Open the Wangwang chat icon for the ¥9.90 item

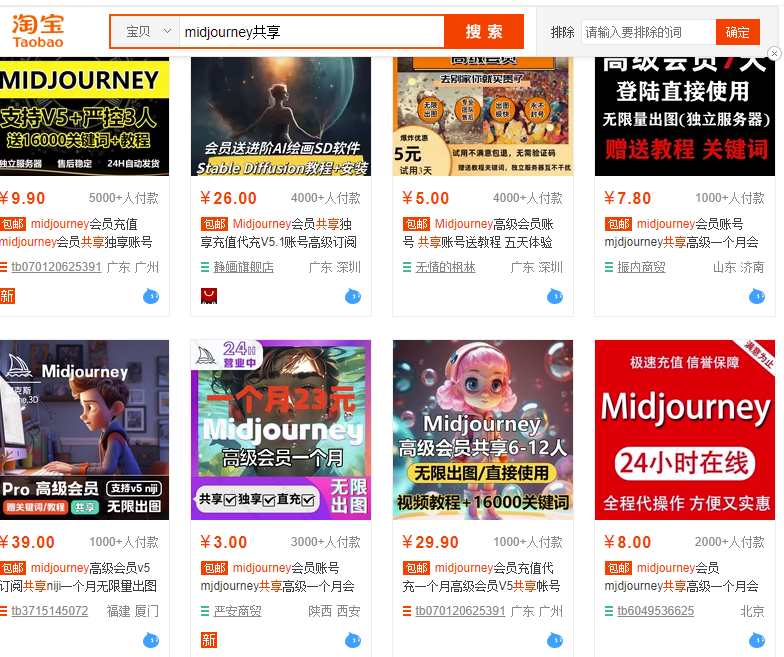151,296
